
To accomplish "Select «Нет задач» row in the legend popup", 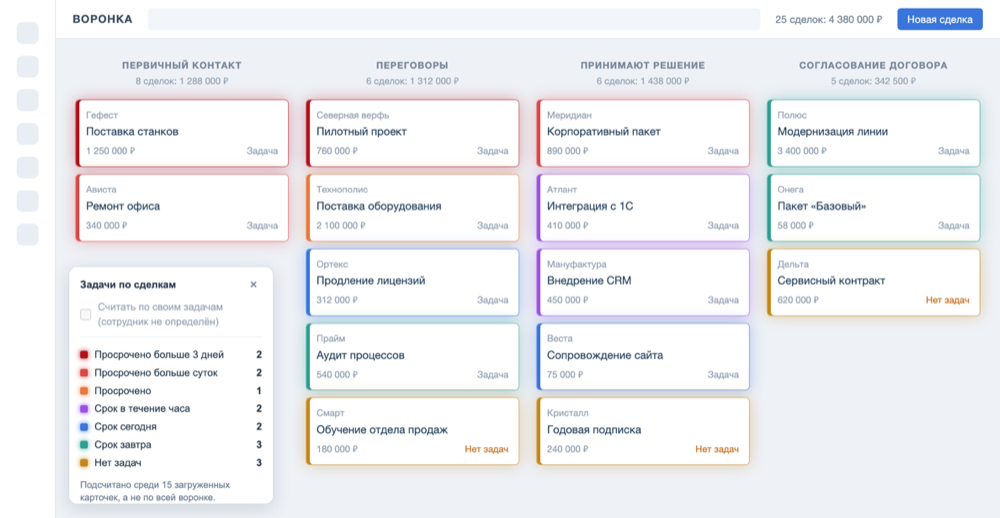I will click(x=171, y=463).
